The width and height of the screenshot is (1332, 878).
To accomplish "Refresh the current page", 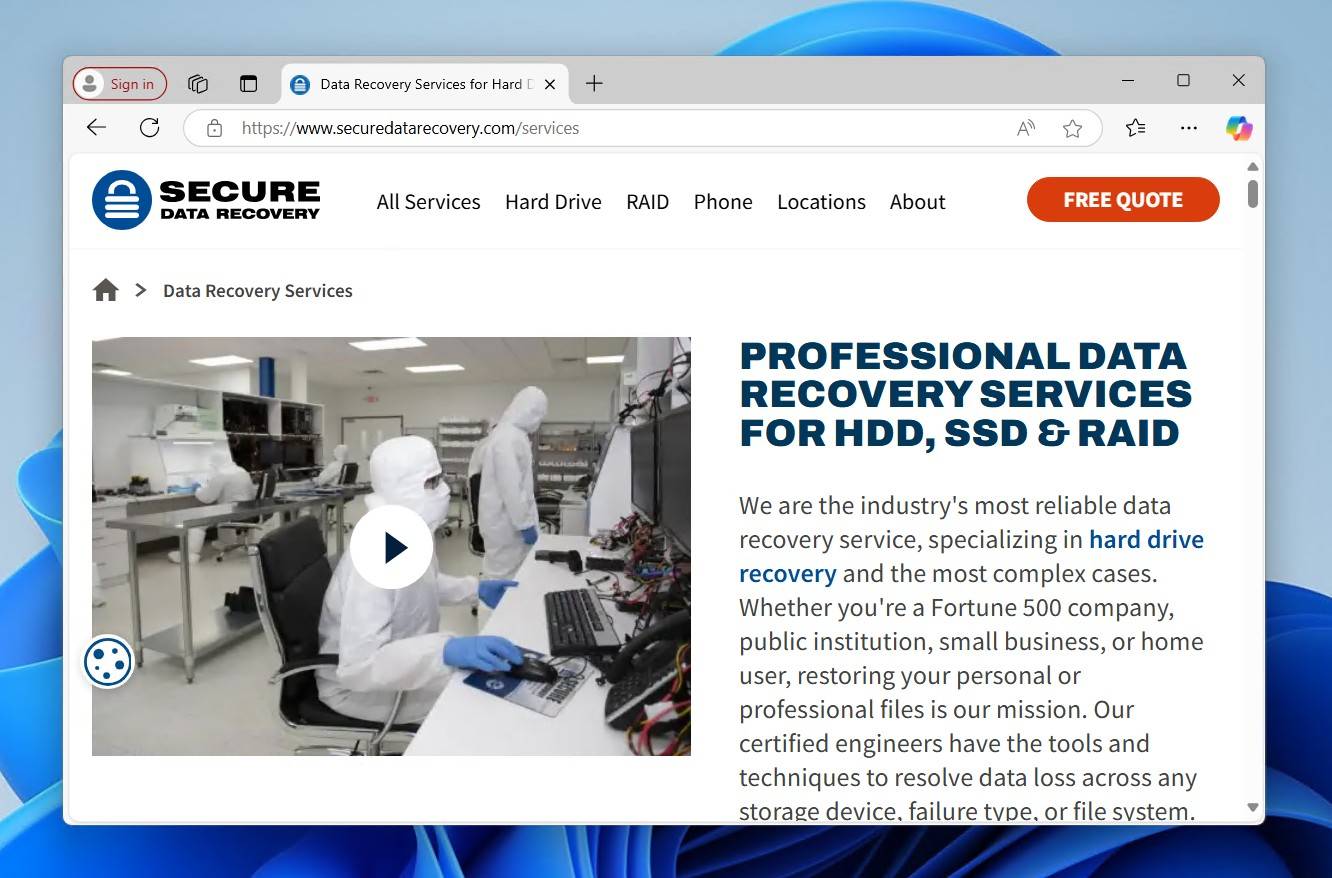I will 150,128.
